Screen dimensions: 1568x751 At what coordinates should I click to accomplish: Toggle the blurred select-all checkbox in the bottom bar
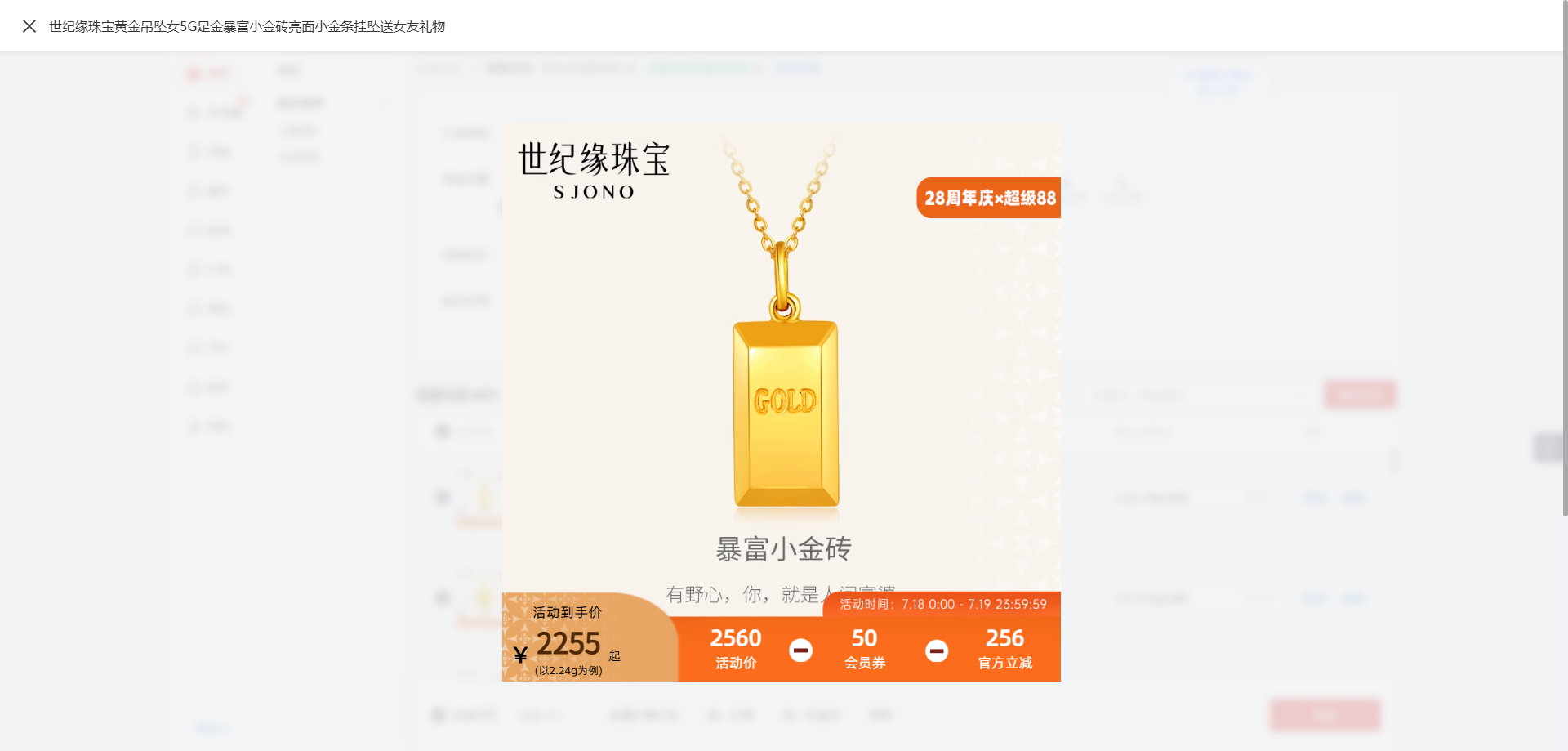(439, 715)
